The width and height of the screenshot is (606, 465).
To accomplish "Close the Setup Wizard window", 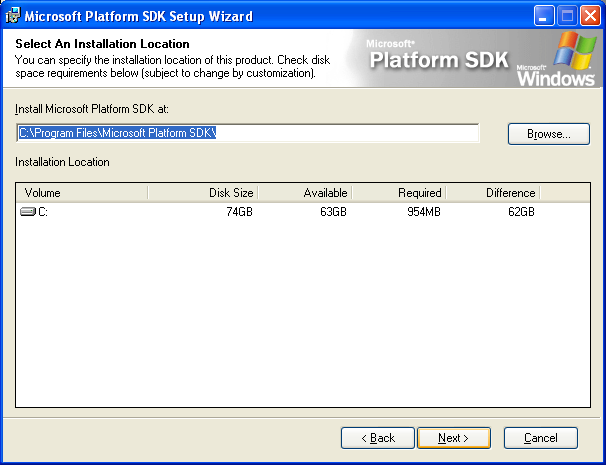I will pos(591,16).
